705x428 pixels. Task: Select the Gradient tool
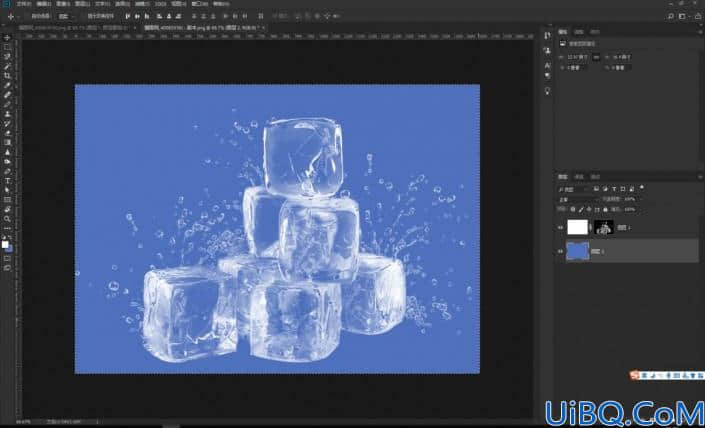[7, 142]
